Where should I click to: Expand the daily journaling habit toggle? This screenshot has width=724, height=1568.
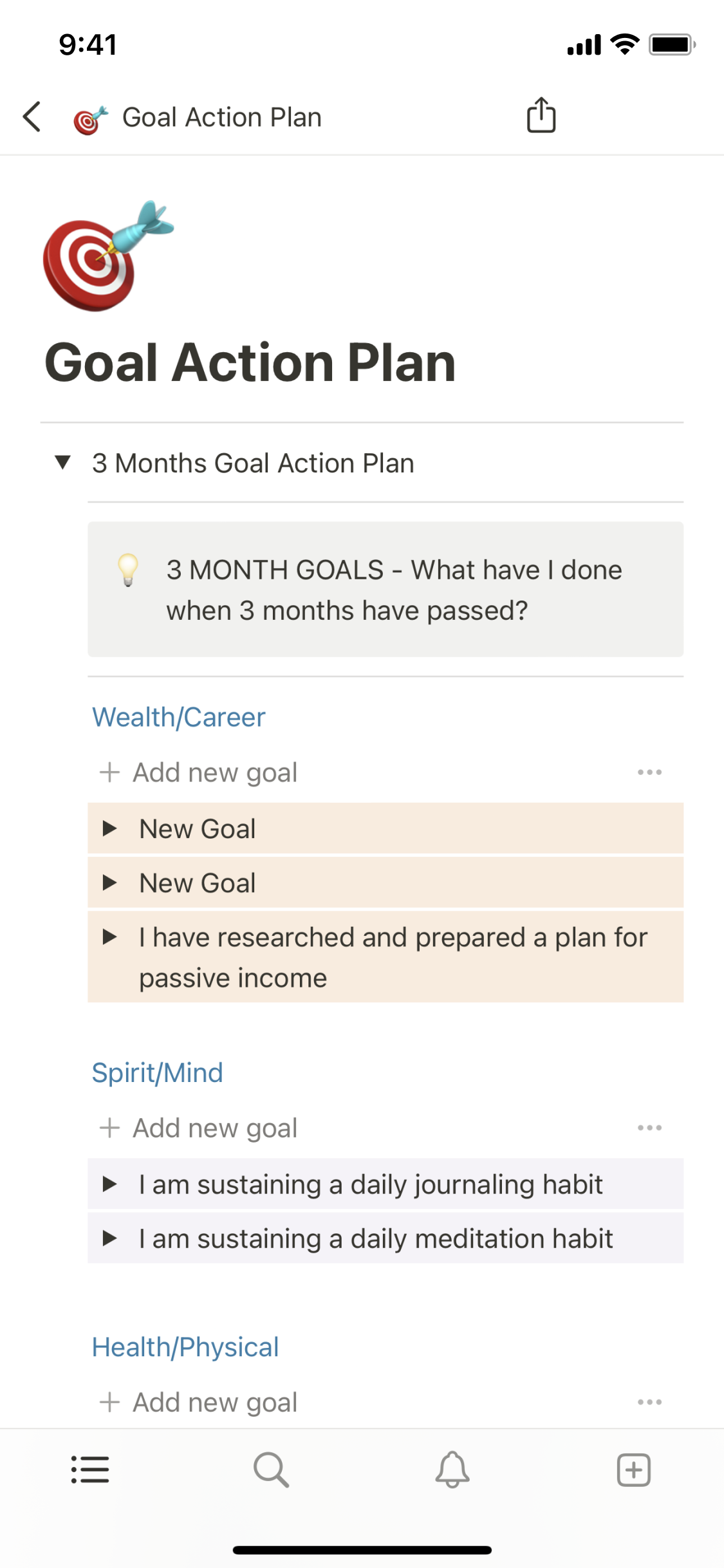[109, 1184]
